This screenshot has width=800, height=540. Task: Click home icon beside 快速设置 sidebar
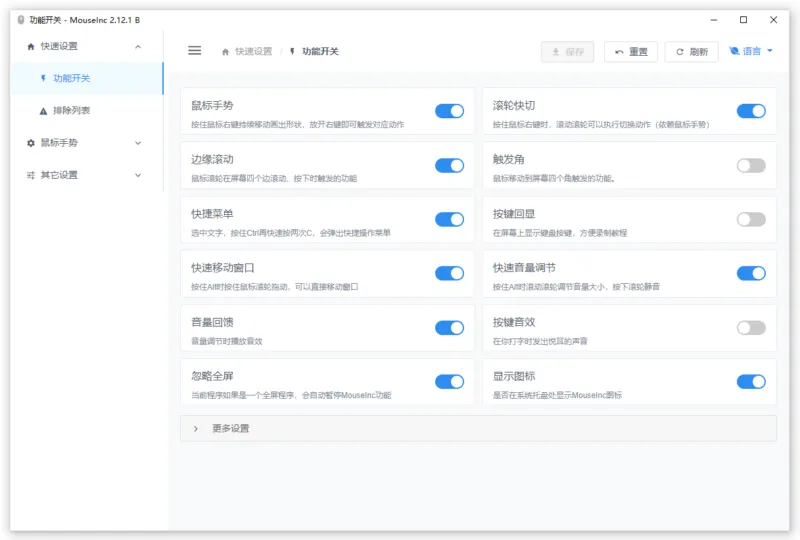(31, 46)
